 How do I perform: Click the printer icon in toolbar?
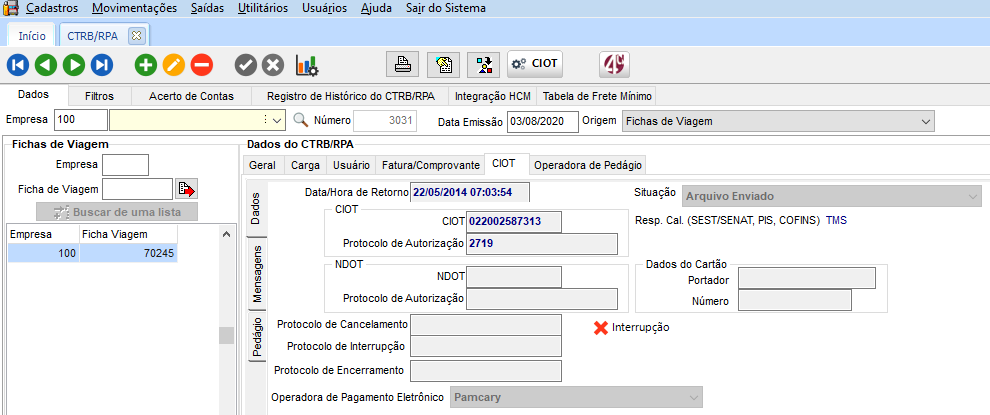403,64
